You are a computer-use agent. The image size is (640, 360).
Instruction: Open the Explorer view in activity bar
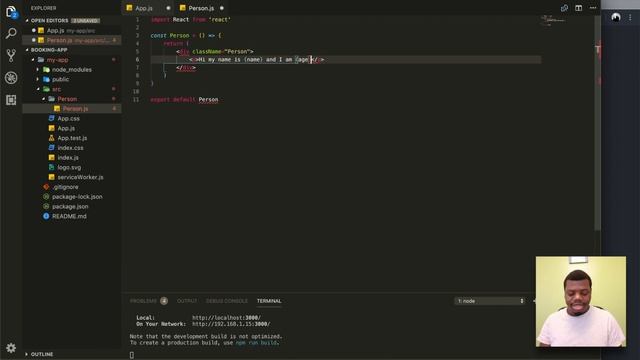click(11, 12)
